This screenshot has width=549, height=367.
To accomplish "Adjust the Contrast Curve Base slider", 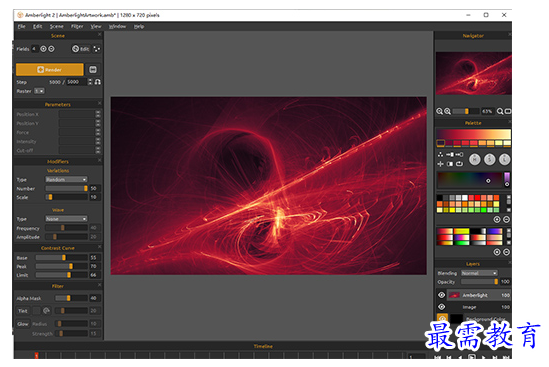I will pos(61,257).
